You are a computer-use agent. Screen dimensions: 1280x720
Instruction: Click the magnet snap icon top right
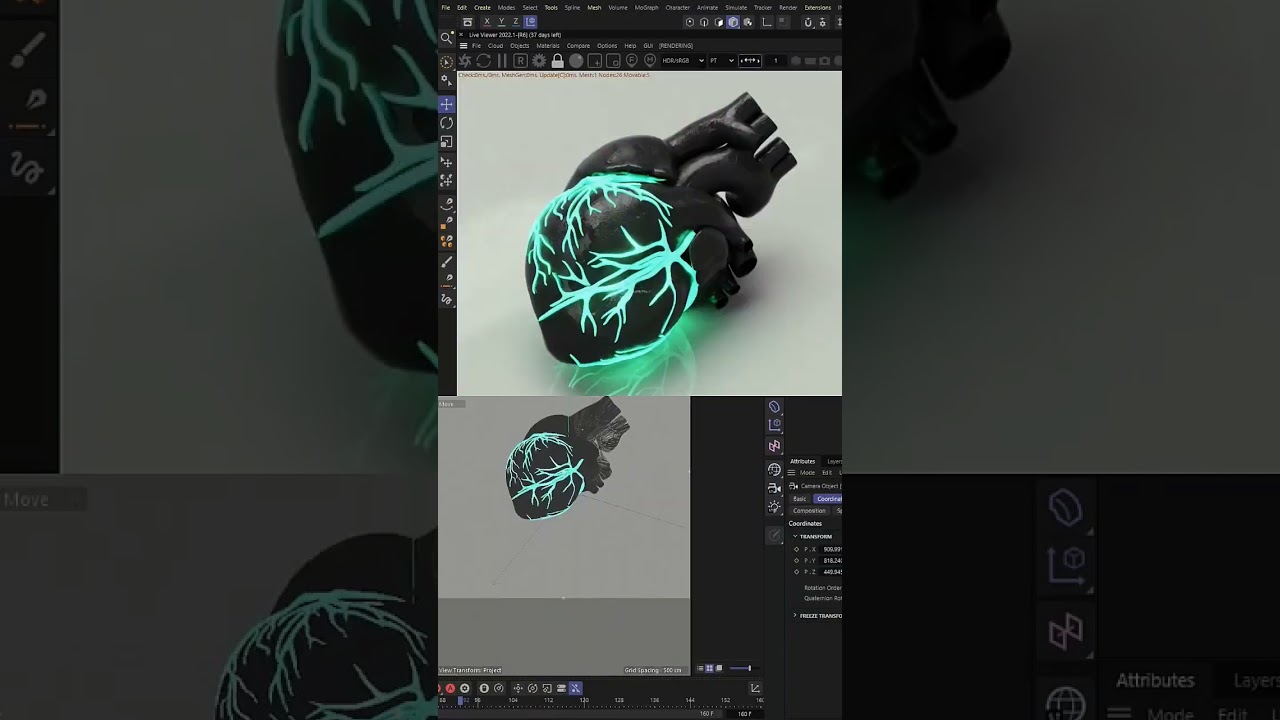[x=808, y=22]
